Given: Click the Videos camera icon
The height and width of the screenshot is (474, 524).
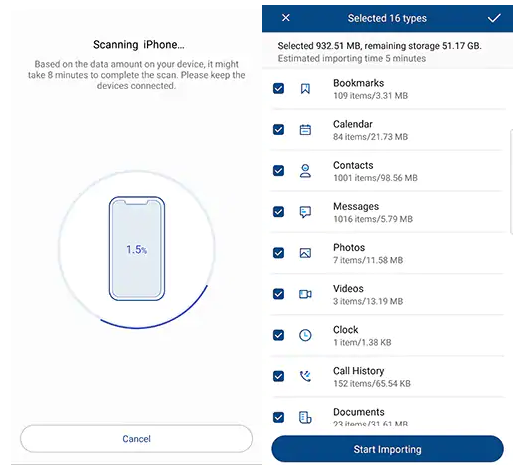Looking at the screenshot, I should click(305, 294).
